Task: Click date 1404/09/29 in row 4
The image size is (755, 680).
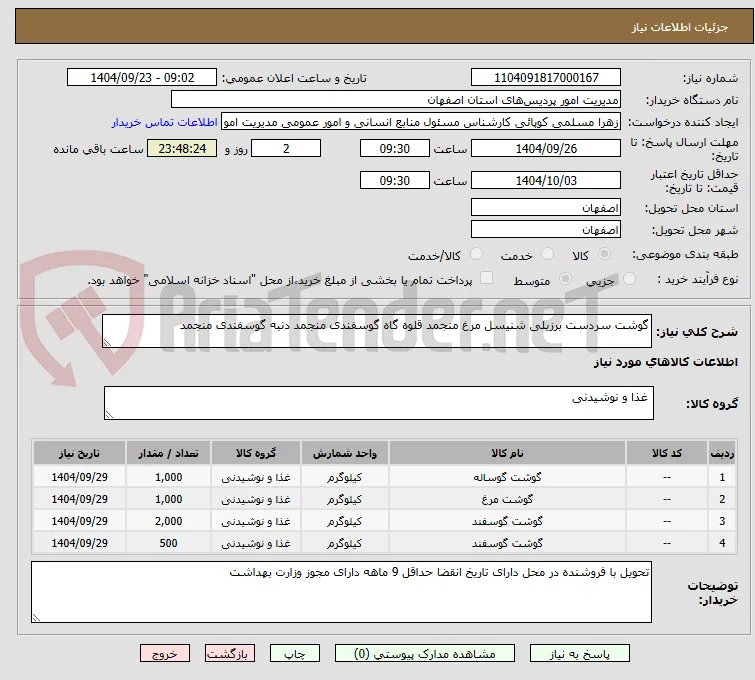Action: [x=79, y=543]
